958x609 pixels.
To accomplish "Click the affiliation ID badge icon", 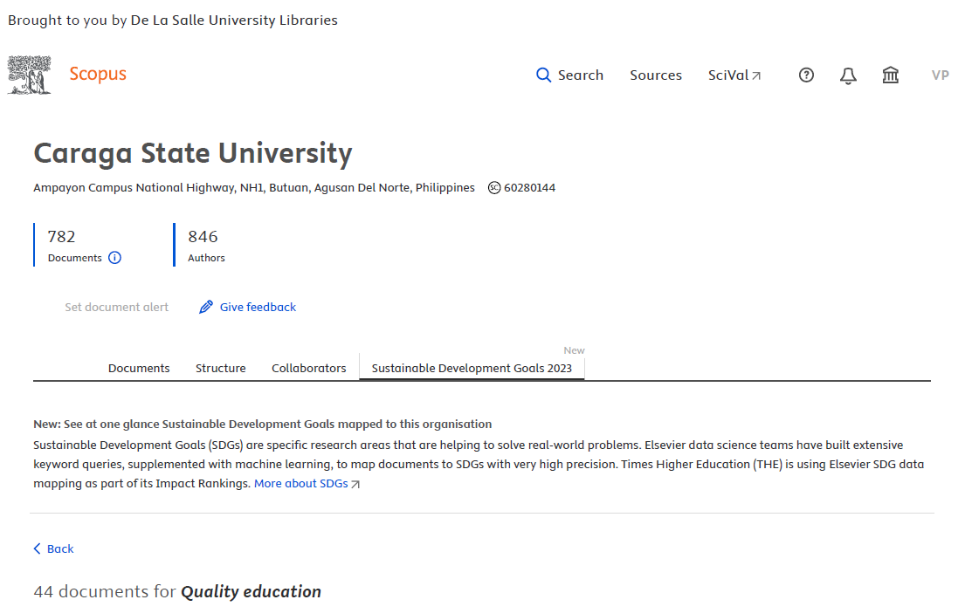I will click(x=494, y=188).
